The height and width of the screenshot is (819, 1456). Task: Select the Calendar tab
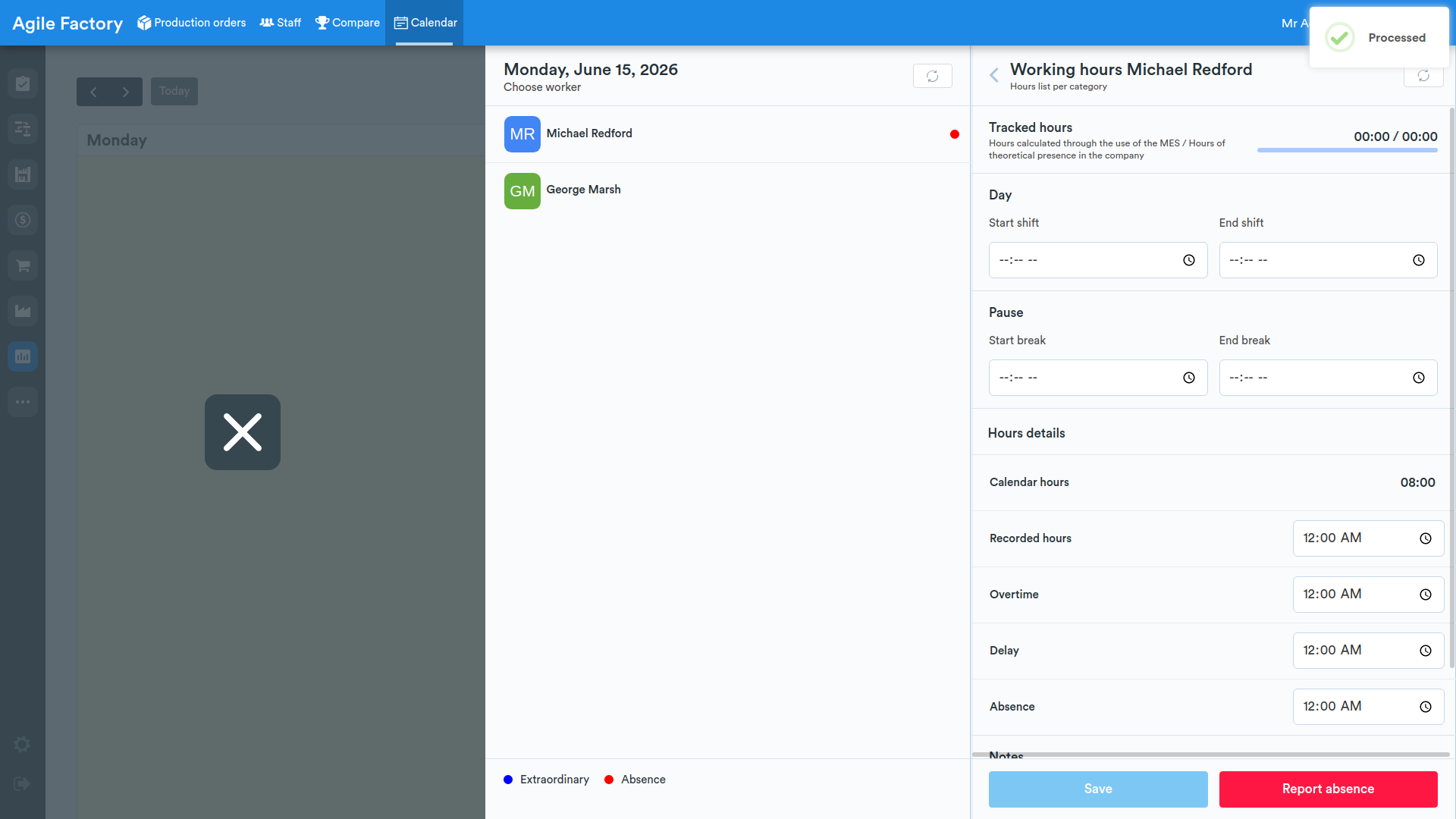coord(425,23)
